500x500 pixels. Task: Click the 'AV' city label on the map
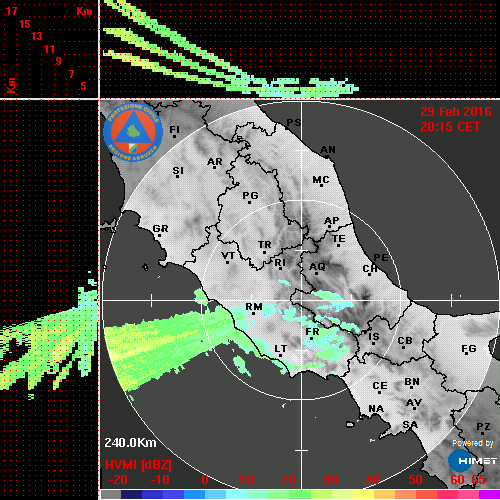point(414,403)
